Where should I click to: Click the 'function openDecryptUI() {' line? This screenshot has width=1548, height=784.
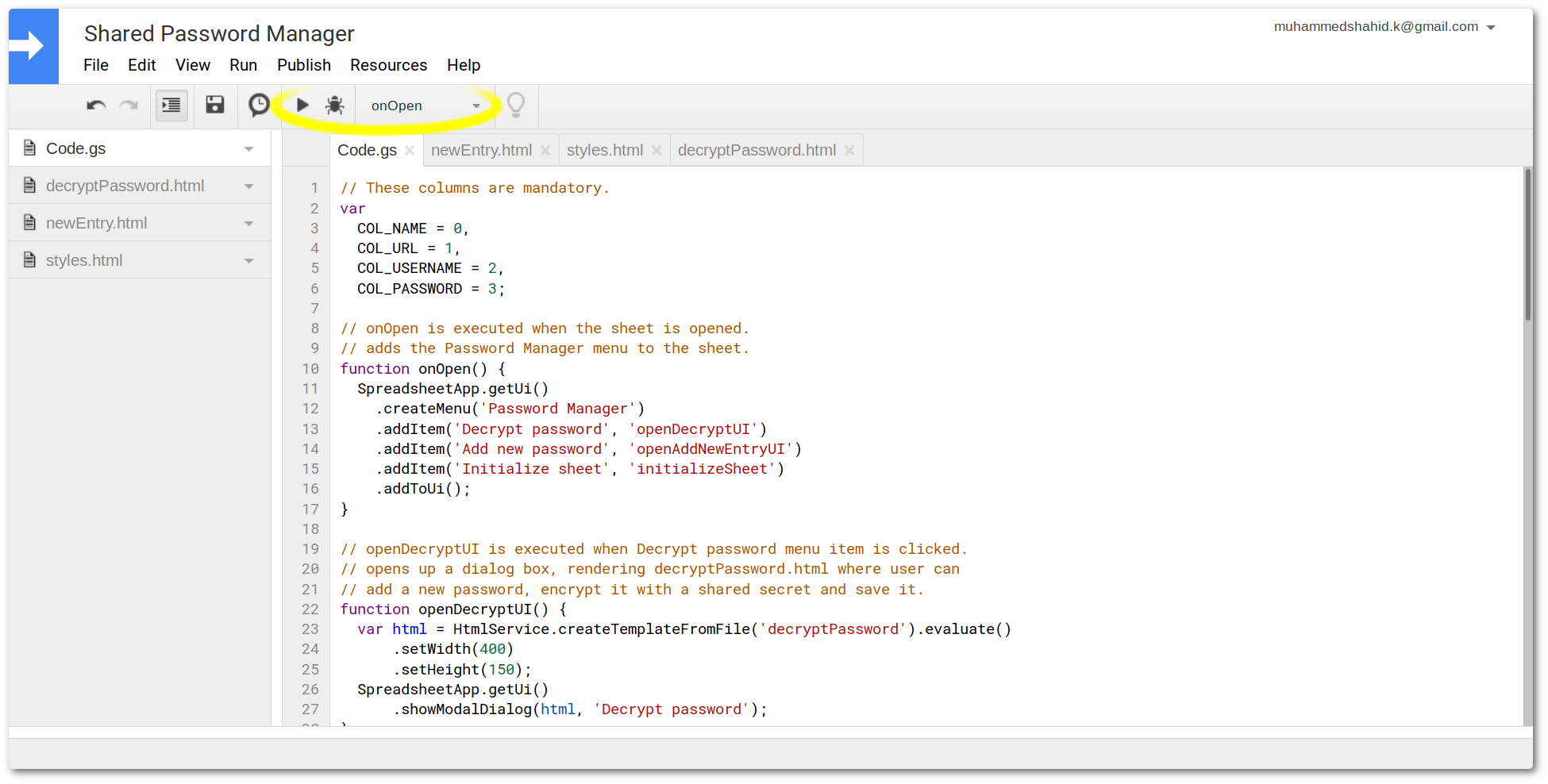pos(454,609)
